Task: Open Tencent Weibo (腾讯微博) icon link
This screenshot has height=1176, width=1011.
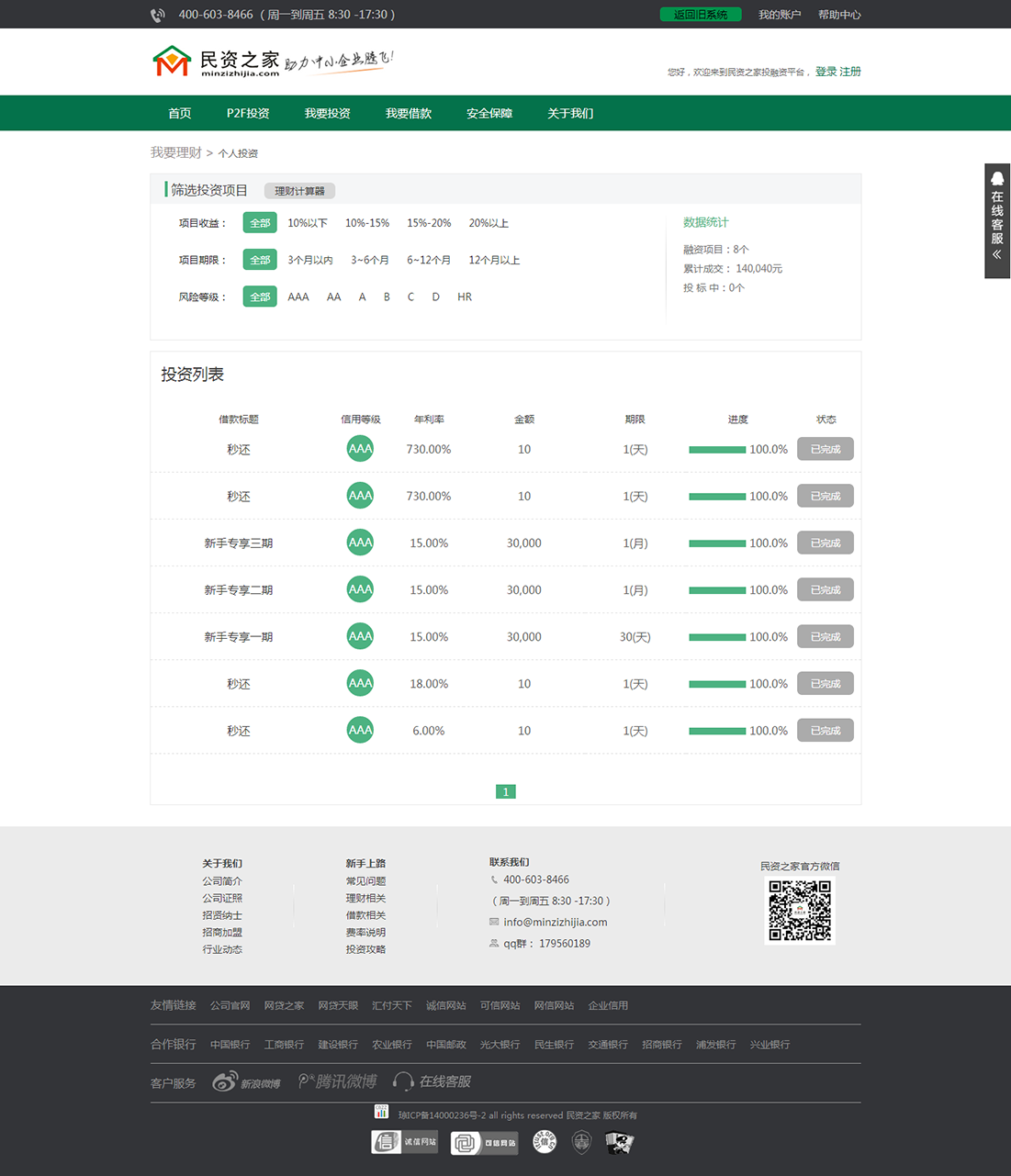Action: (337, 1082)
